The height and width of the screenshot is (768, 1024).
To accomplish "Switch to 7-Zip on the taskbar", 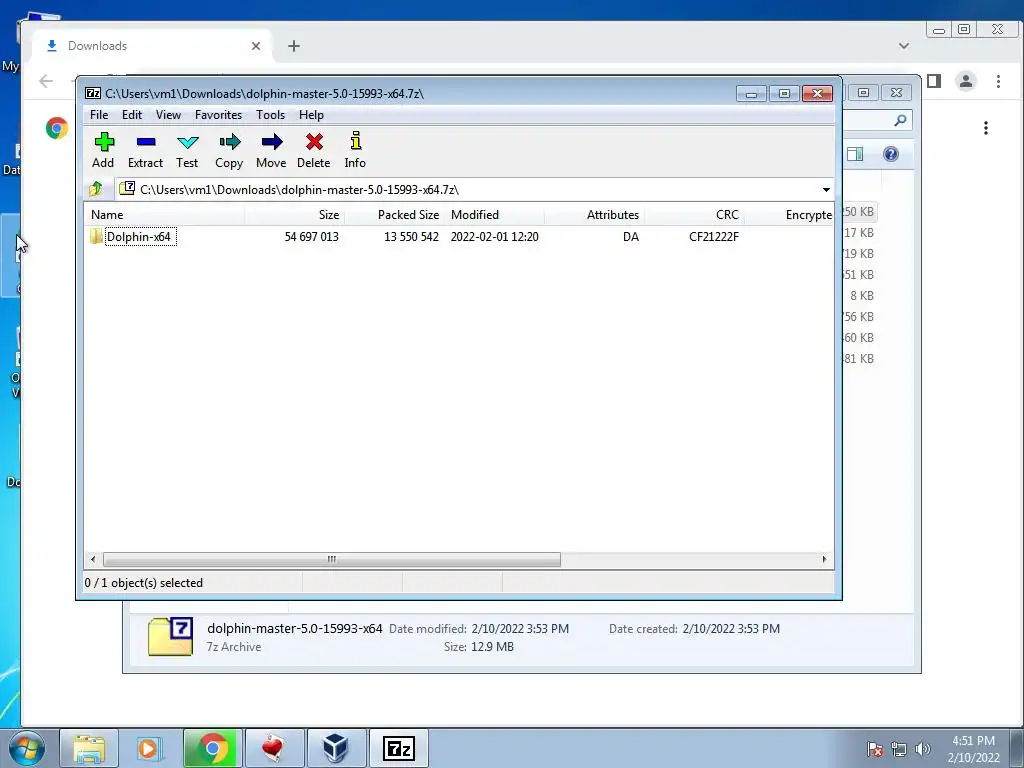I will (x=398, y=748).
